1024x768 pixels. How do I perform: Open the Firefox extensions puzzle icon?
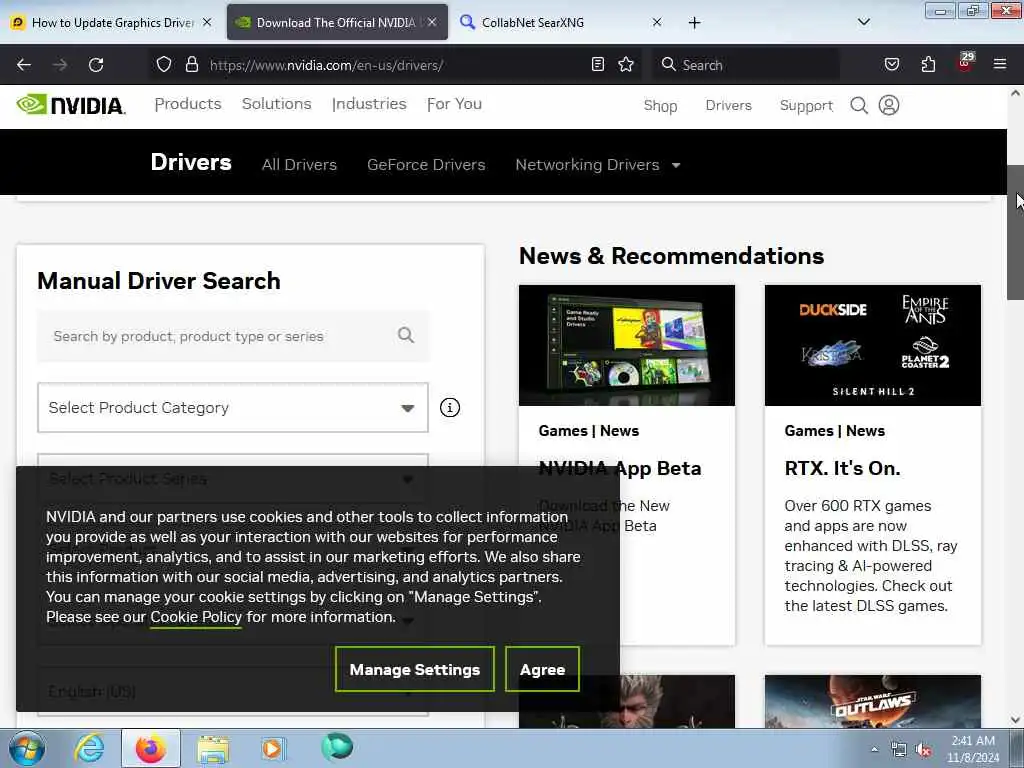[928, 65]
